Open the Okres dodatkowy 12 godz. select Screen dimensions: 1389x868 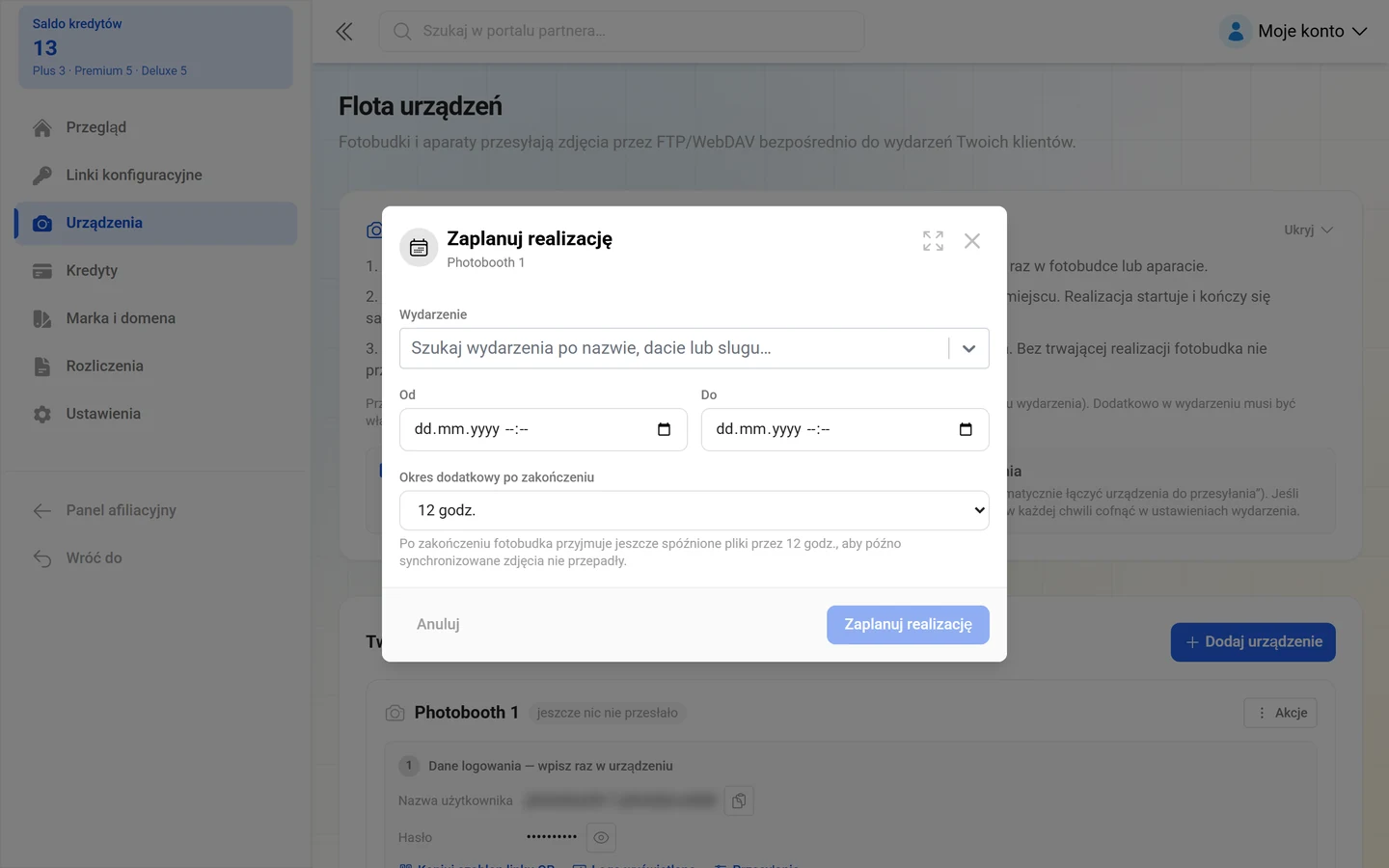[694, 510]
